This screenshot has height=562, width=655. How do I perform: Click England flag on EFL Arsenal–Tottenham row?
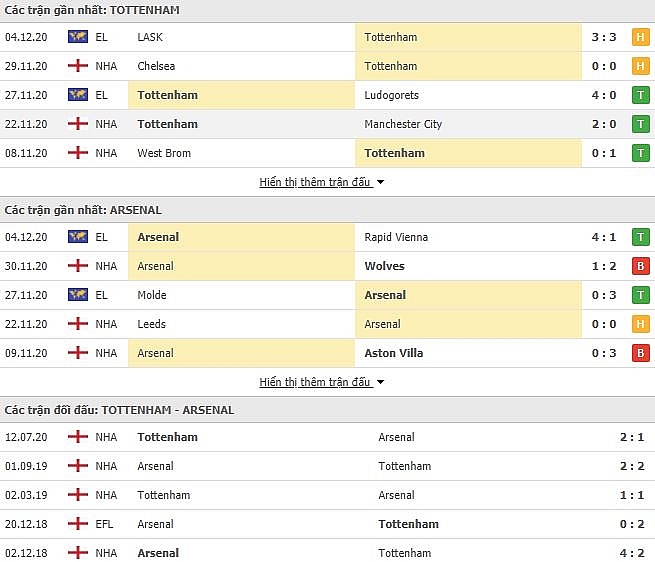click(78, 524)
